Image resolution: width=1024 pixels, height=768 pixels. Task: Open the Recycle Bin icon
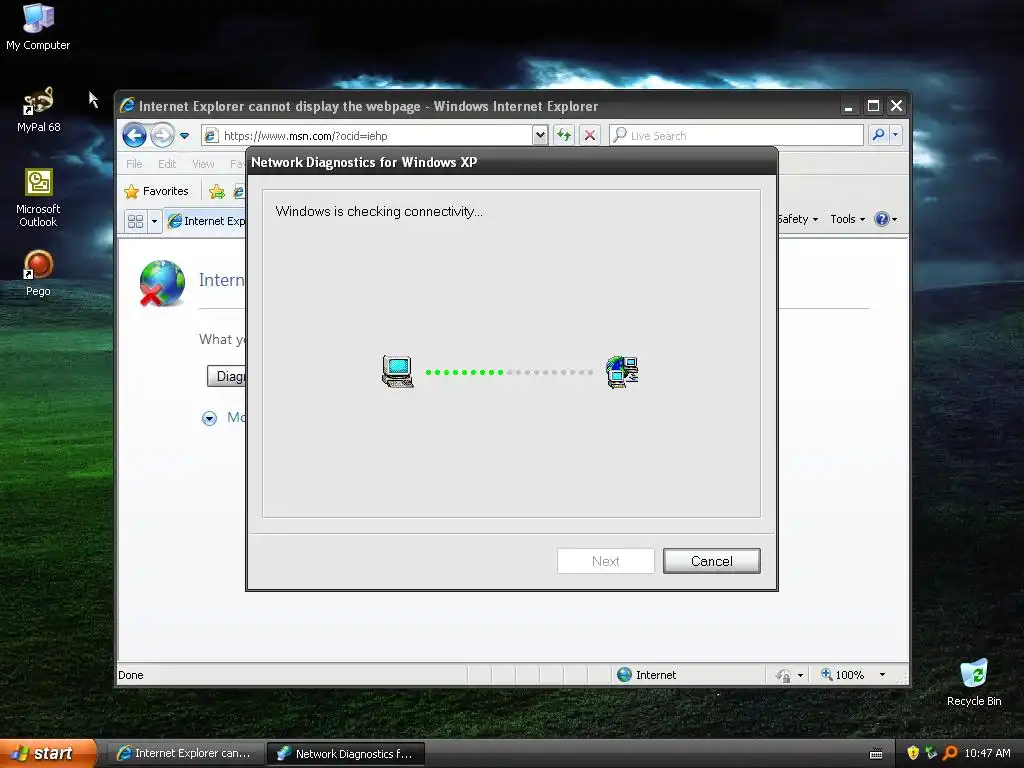pyautogui.click(x=974, y=682)
